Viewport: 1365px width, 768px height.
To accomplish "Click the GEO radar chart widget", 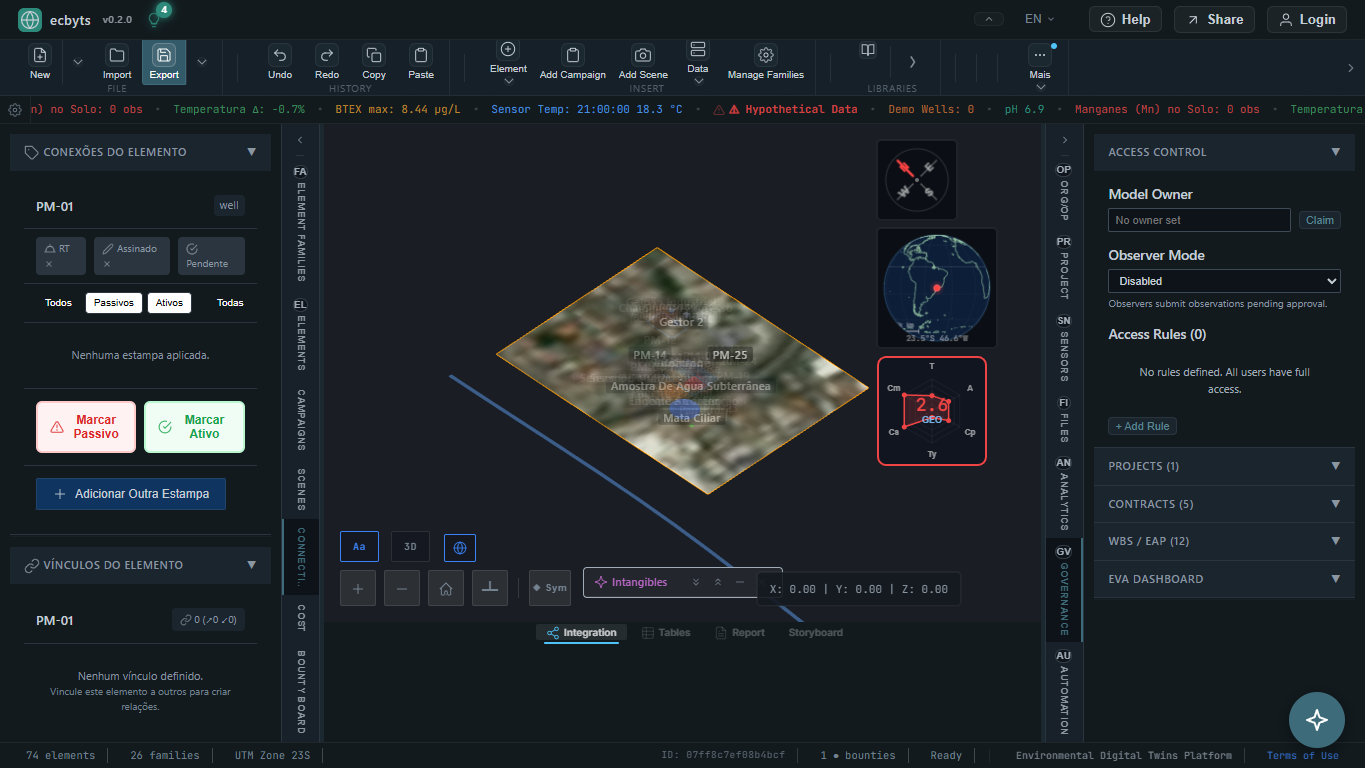I will point(932,411).
